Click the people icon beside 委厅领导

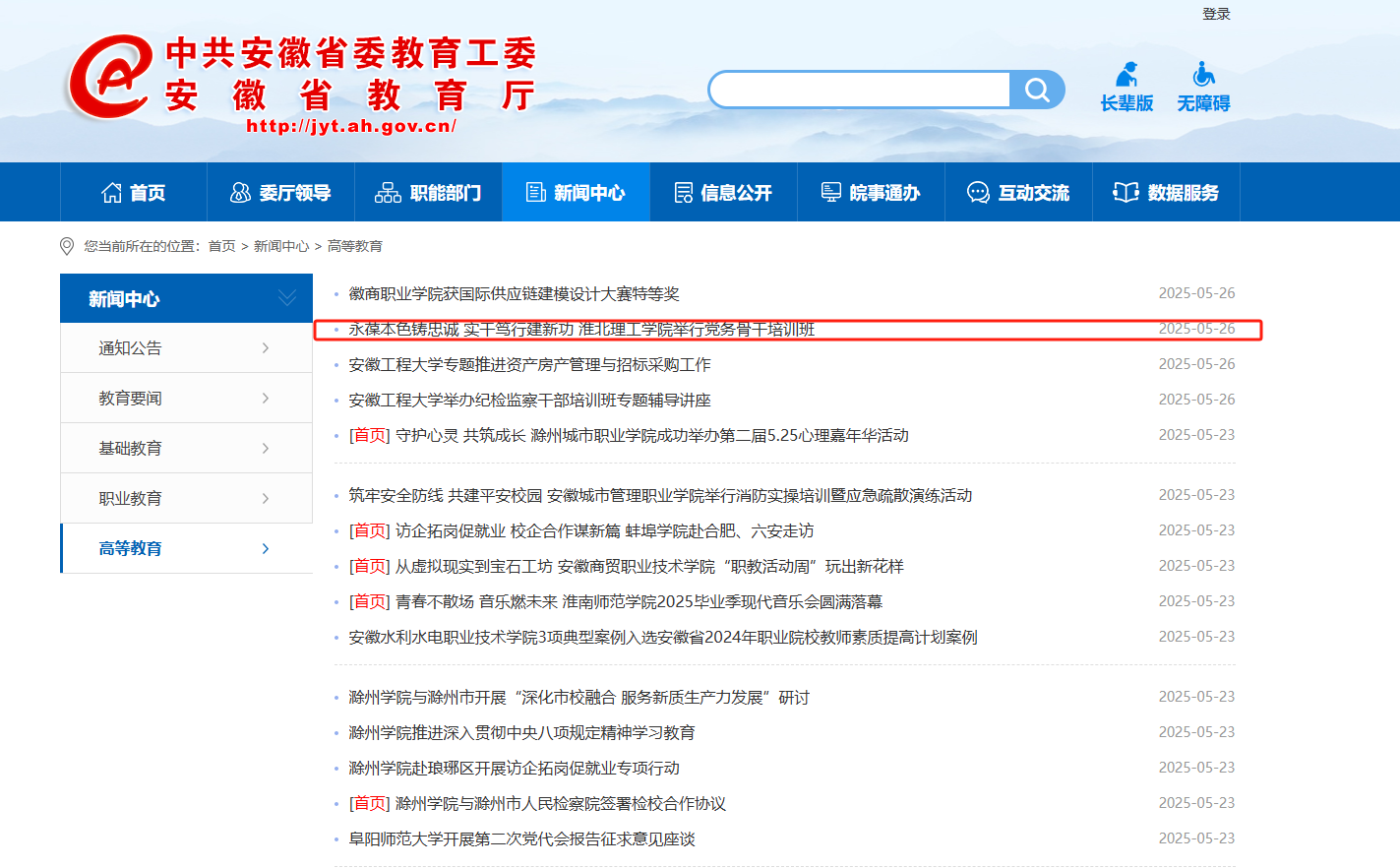coord(240,193)
